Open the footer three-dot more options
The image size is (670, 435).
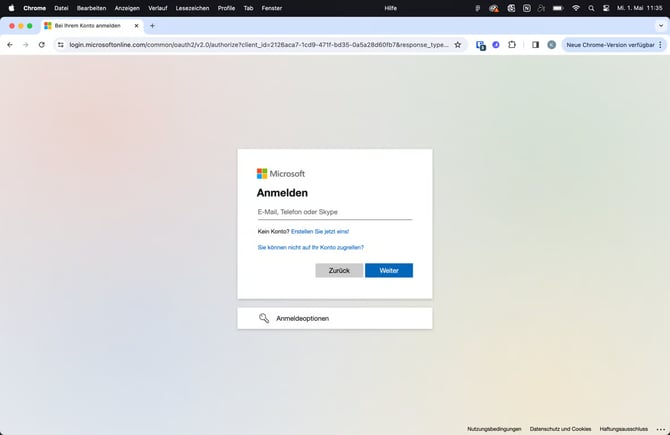661,429
